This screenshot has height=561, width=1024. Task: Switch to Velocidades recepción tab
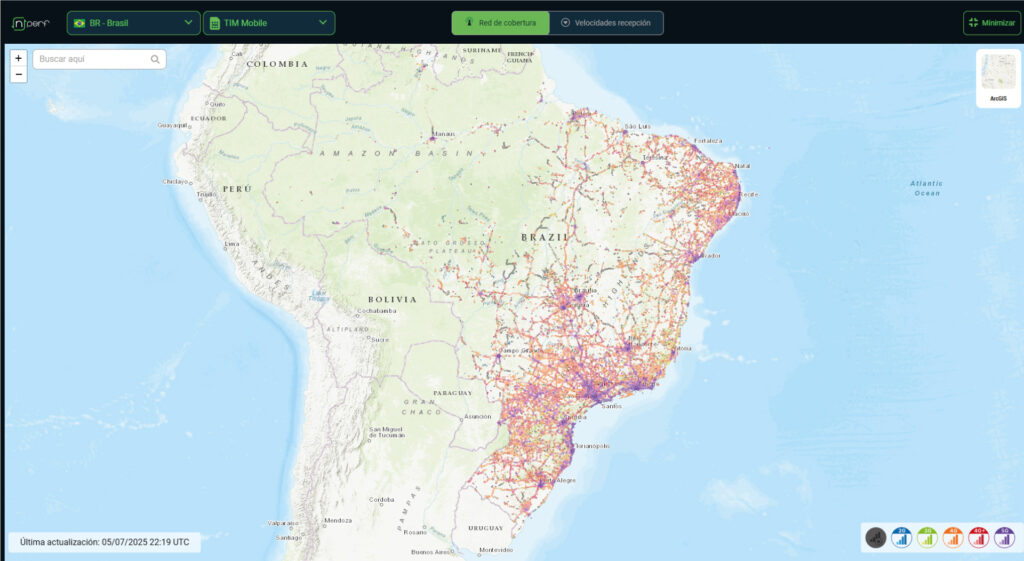tap(606, 23)
